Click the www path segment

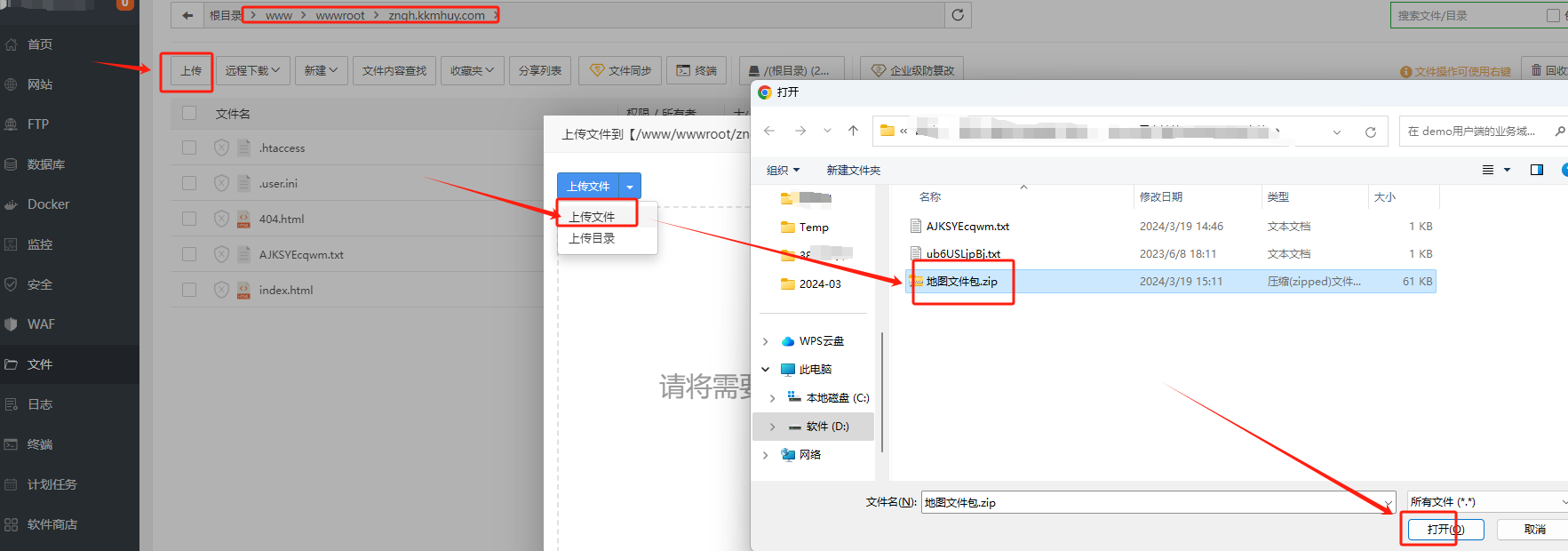pos(279,15)
